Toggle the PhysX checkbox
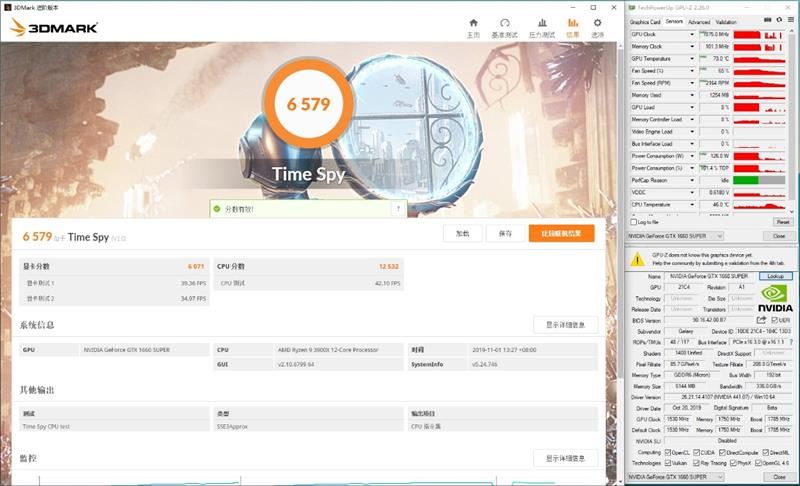The image size is (800, 486). 733,463
